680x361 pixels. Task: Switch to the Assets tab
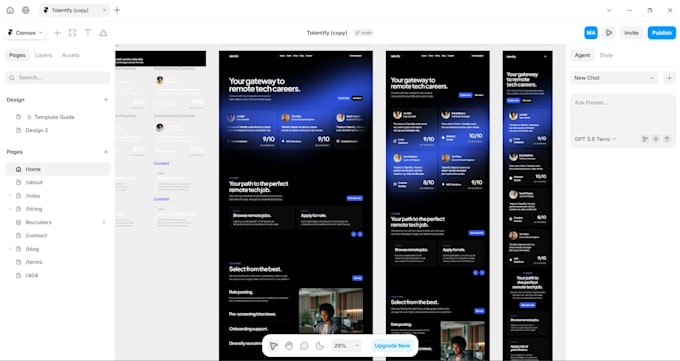[71, 55]
